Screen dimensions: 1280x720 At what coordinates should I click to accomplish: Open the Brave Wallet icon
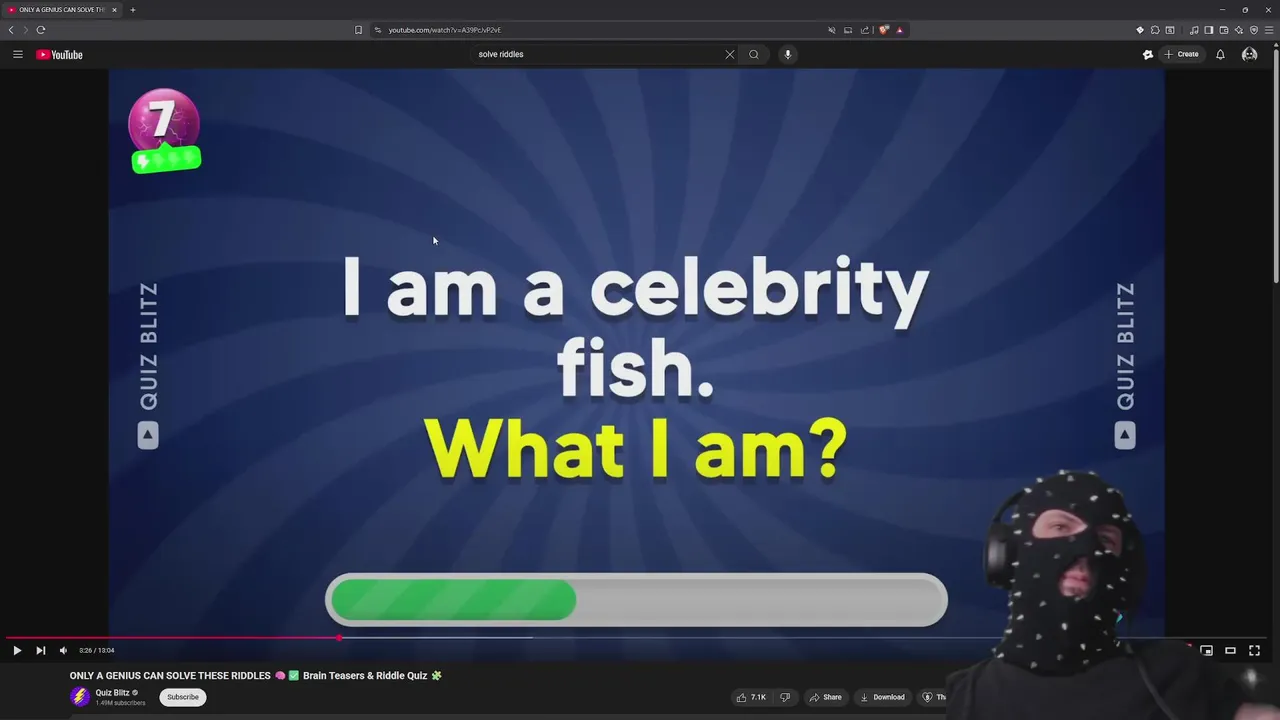(x=1223, y=30)
